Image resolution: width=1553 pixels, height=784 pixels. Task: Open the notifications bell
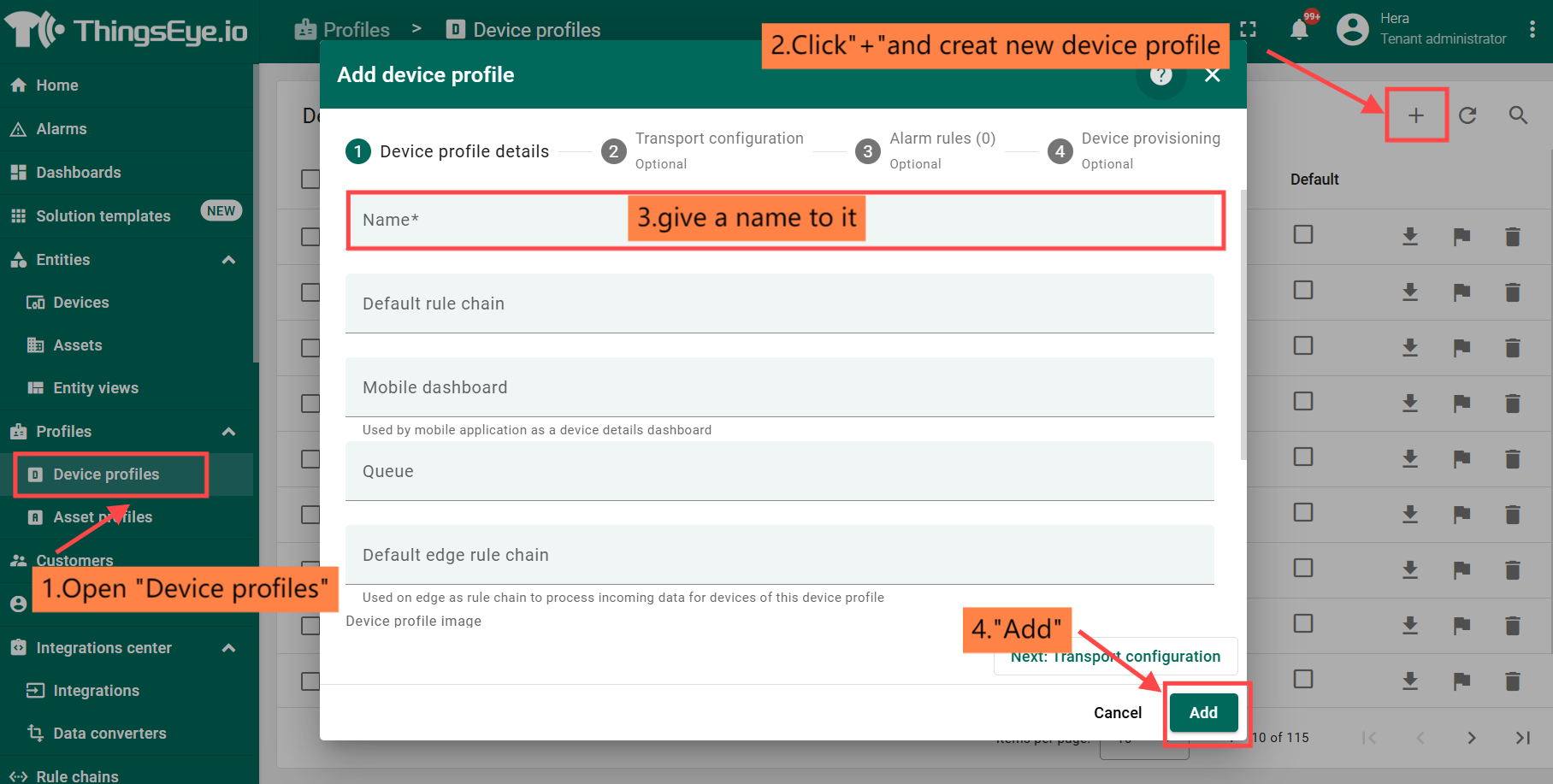[x=1299, y=30]
